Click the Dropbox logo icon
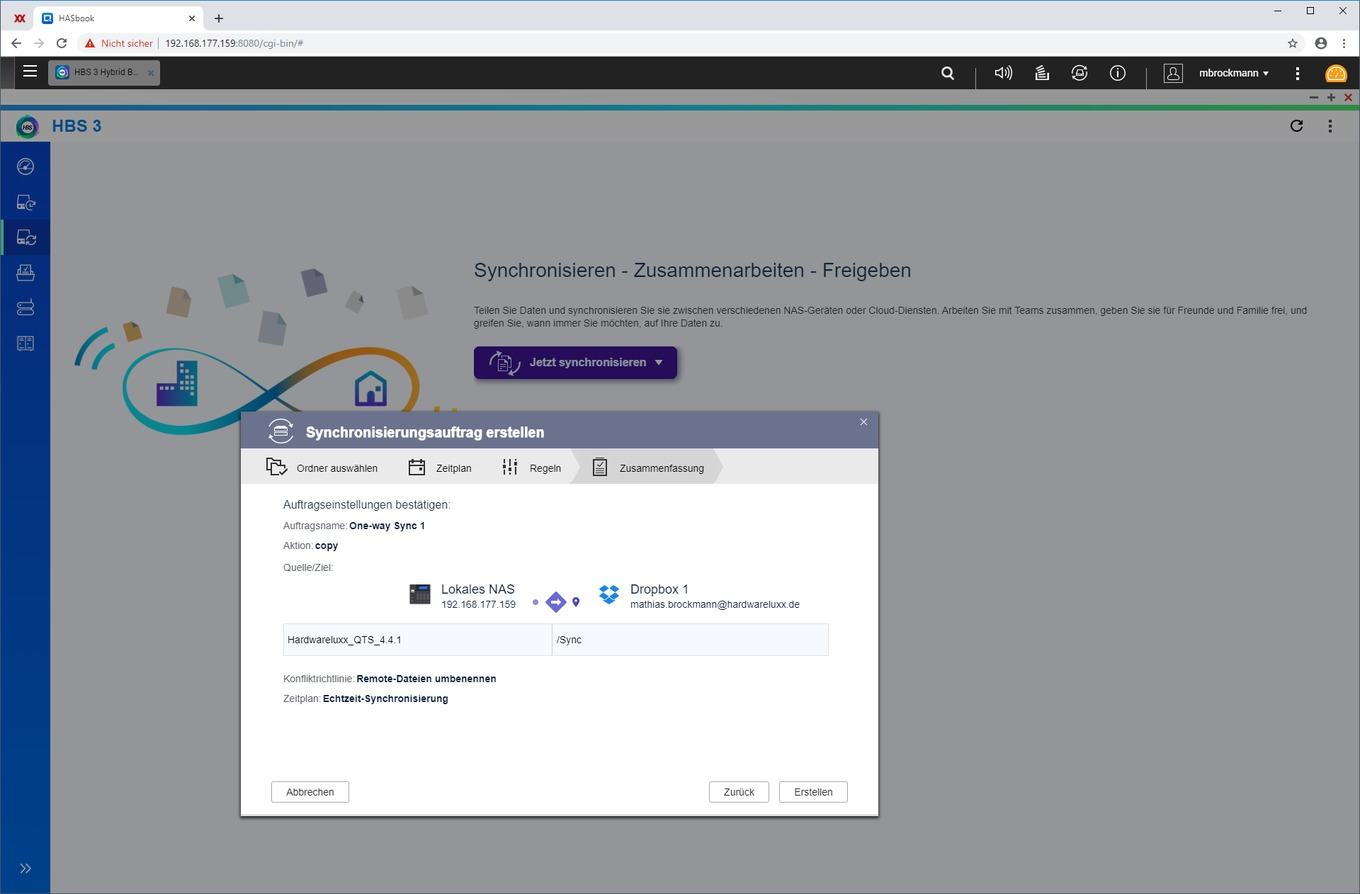 (609, 594)
